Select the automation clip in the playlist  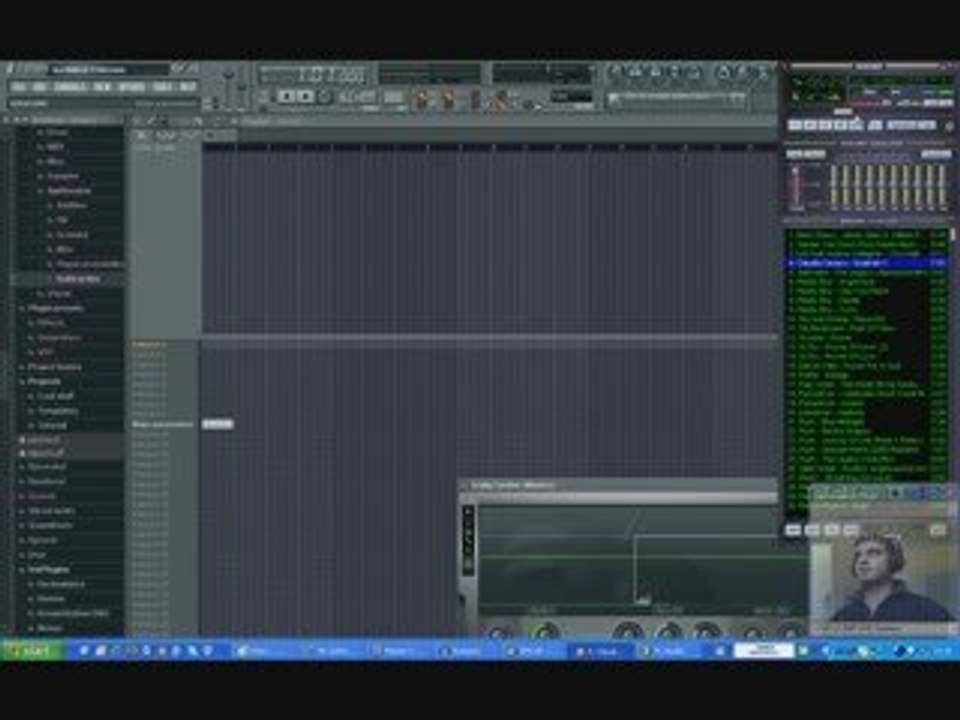coord(217,424)
